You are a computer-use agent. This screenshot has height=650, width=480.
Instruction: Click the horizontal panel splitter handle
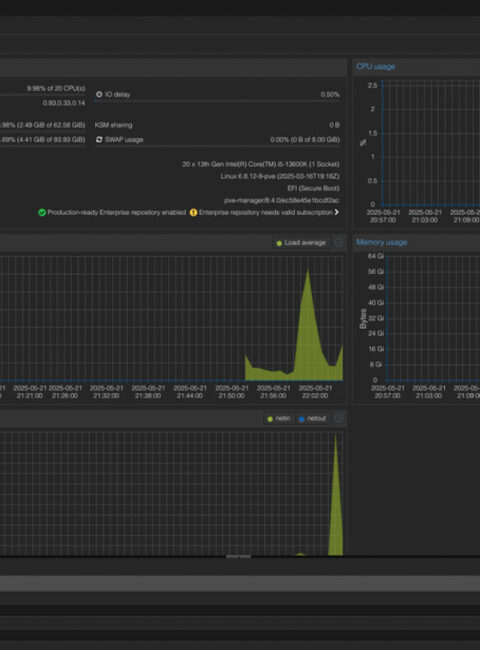tap(238, 556)
